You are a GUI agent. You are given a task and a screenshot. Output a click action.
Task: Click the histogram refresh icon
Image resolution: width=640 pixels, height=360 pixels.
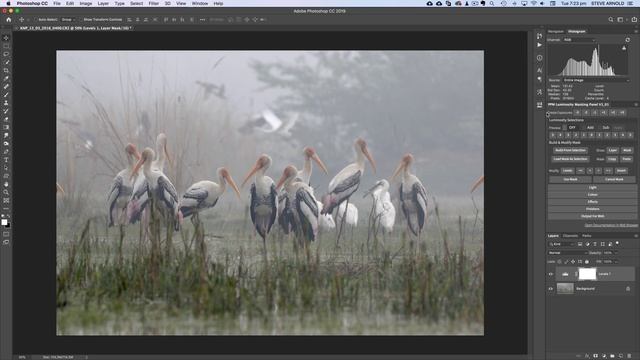coord(627,40)
